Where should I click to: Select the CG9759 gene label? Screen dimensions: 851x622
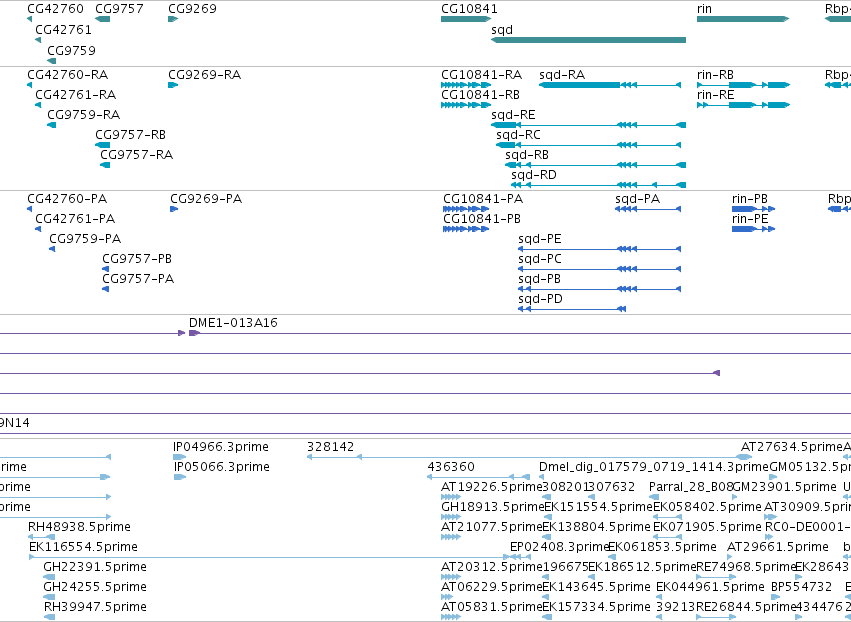[71, 50]
